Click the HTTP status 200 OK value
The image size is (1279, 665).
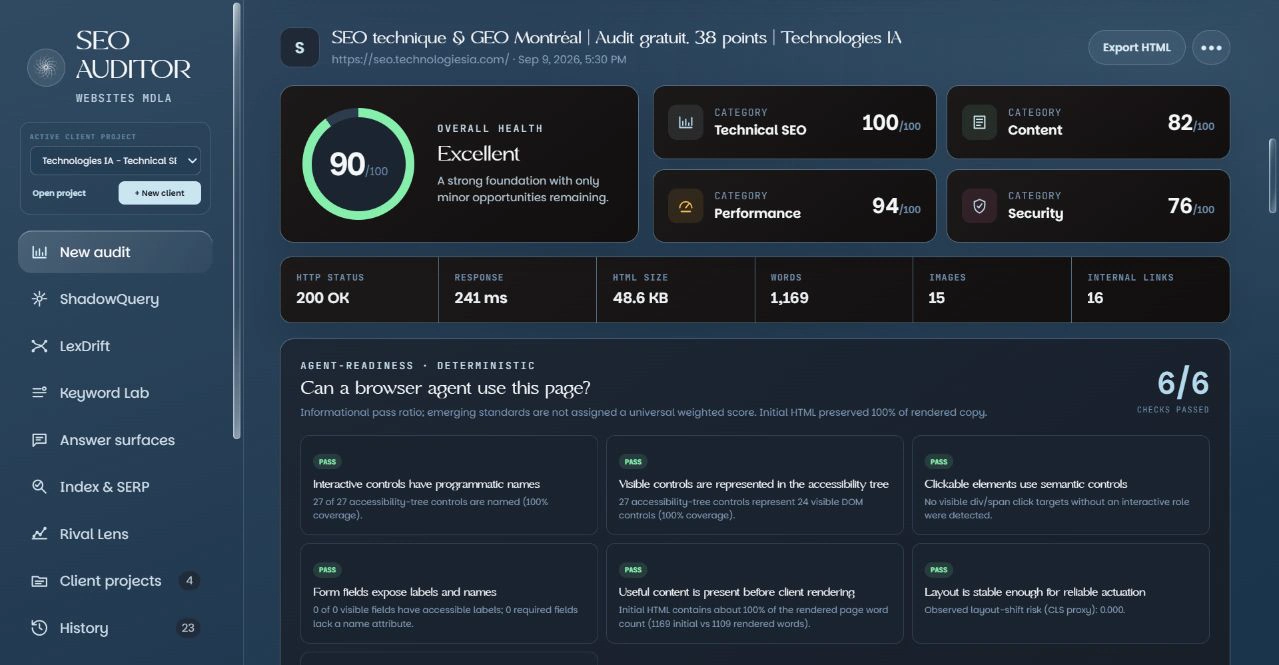click(x=323, y=298)
